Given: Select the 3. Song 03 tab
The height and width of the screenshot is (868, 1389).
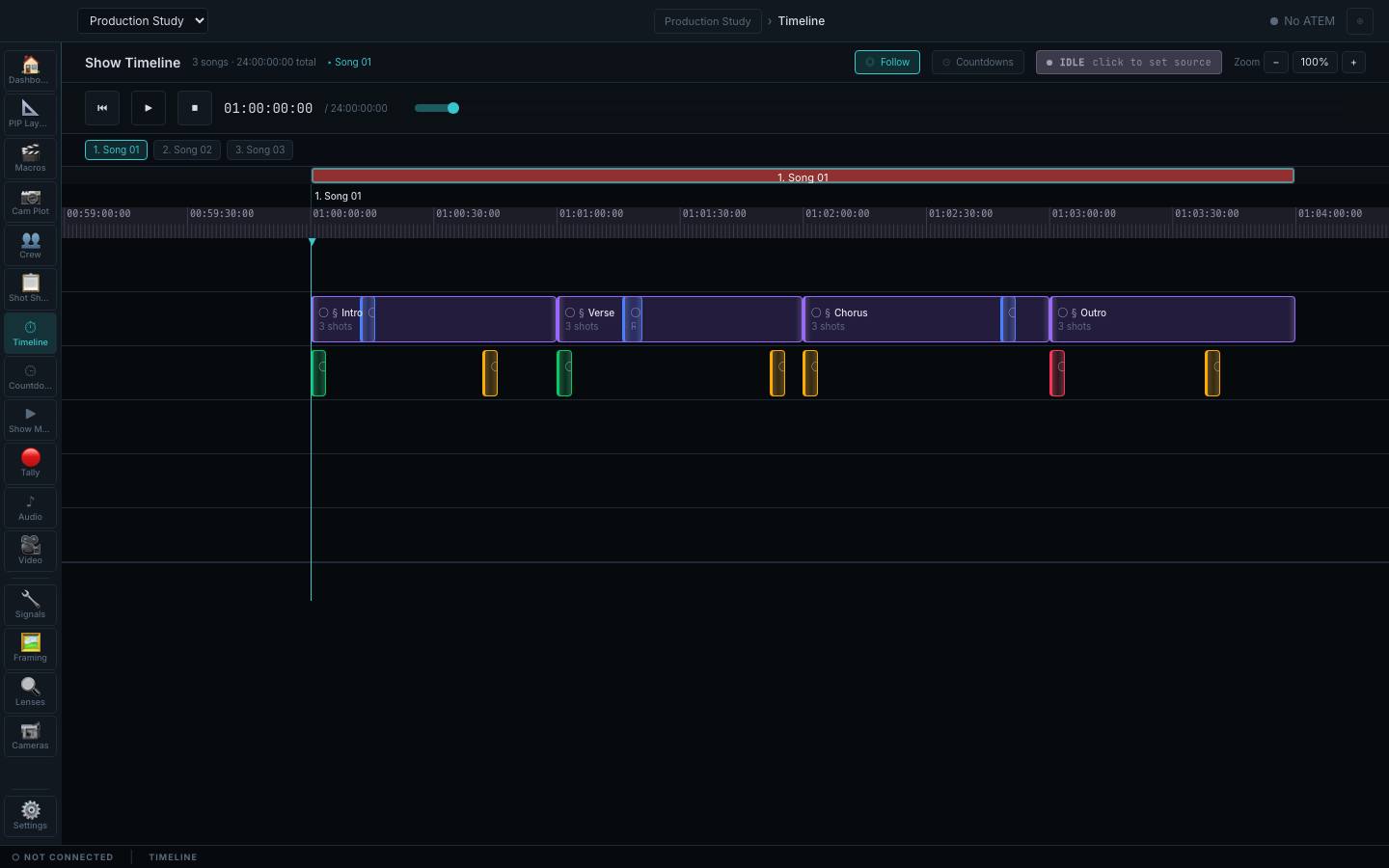Looking at the screenshot, I should pyautogui.click(x=260, y=149).
